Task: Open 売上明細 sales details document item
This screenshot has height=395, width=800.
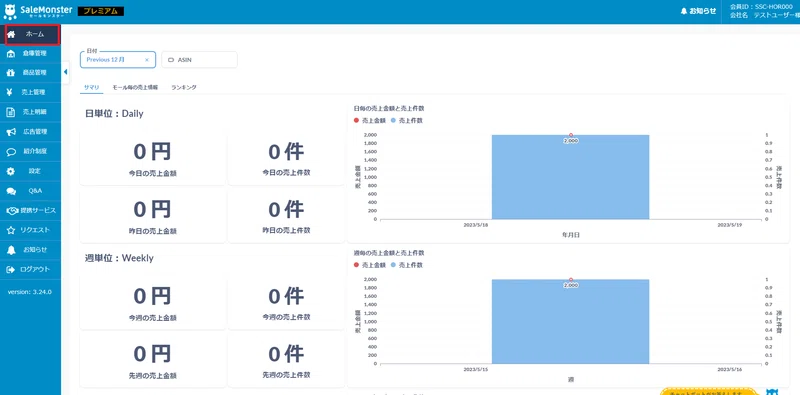Action: click(31, 112)
